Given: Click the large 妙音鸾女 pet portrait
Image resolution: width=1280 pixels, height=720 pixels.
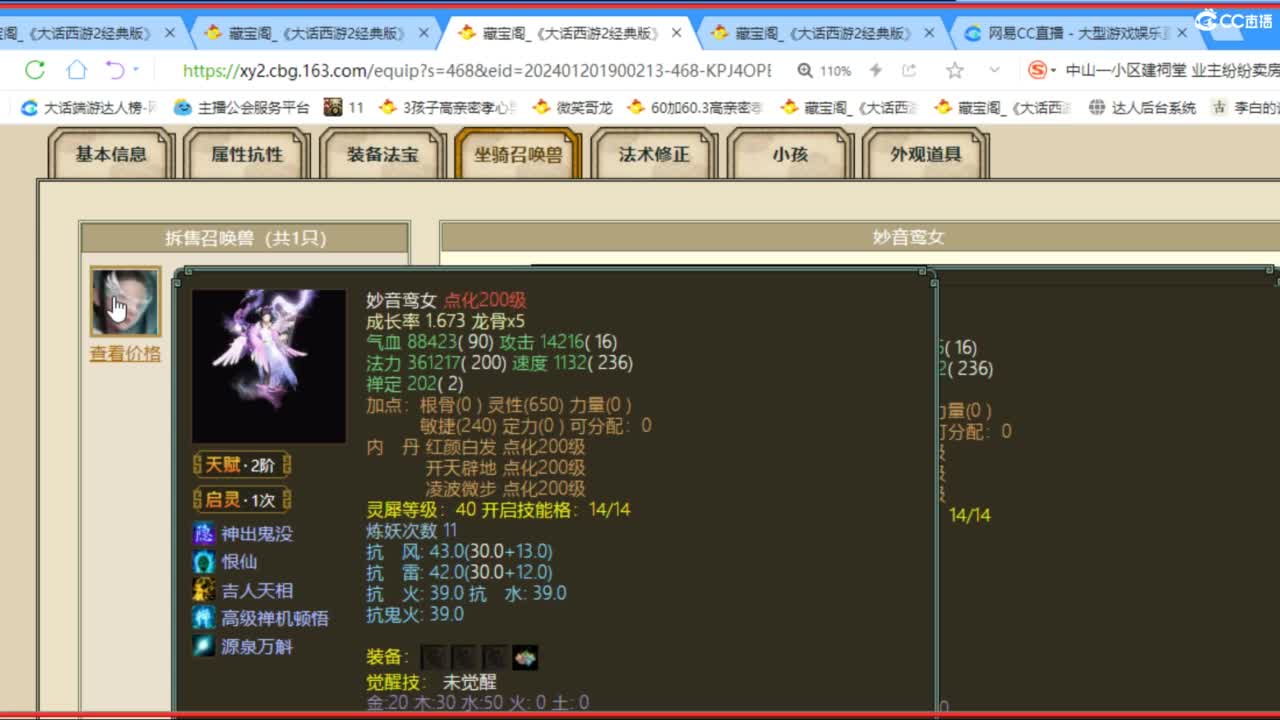Looking at the screenshot, I should click(x=269, y=366).
